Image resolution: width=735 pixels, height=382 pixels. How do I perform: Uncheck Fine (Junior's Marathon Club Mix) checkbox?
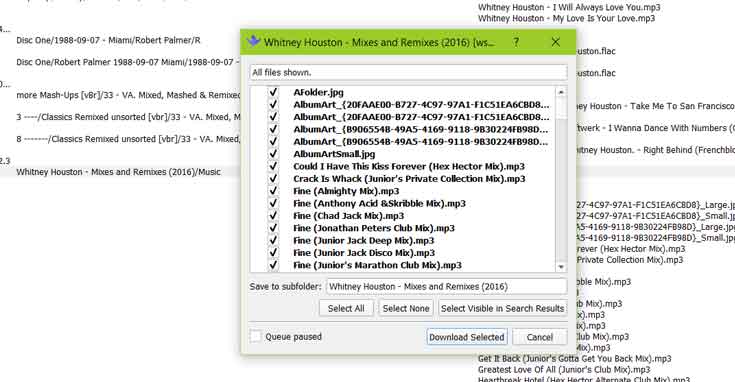[273, 265]
